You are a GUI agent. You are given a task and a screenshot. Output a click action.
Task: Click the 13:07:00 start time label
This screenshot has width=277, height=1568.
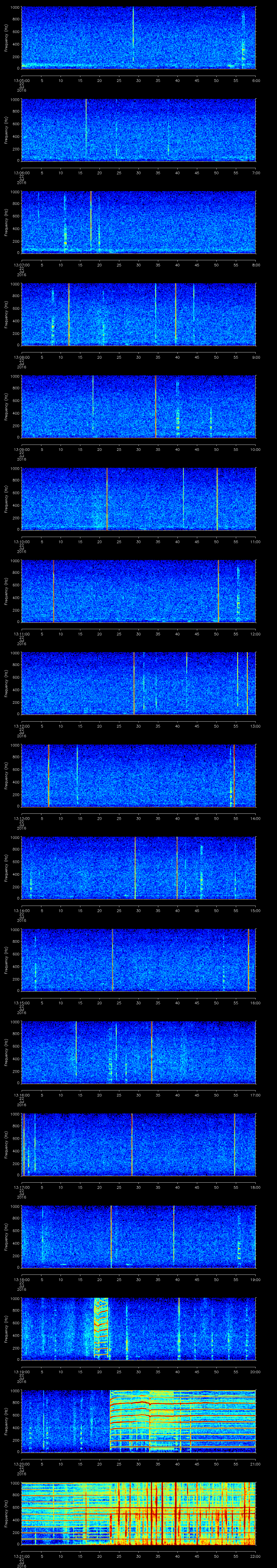21,264
